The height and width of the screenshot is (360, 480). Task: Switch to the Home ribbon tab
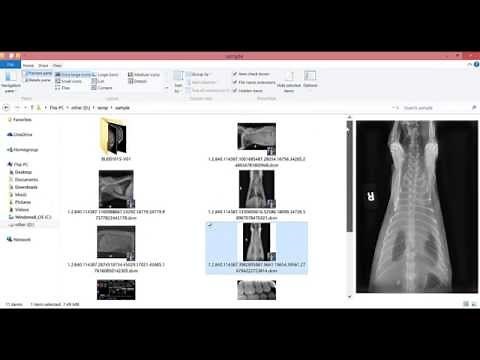(28, 65)
